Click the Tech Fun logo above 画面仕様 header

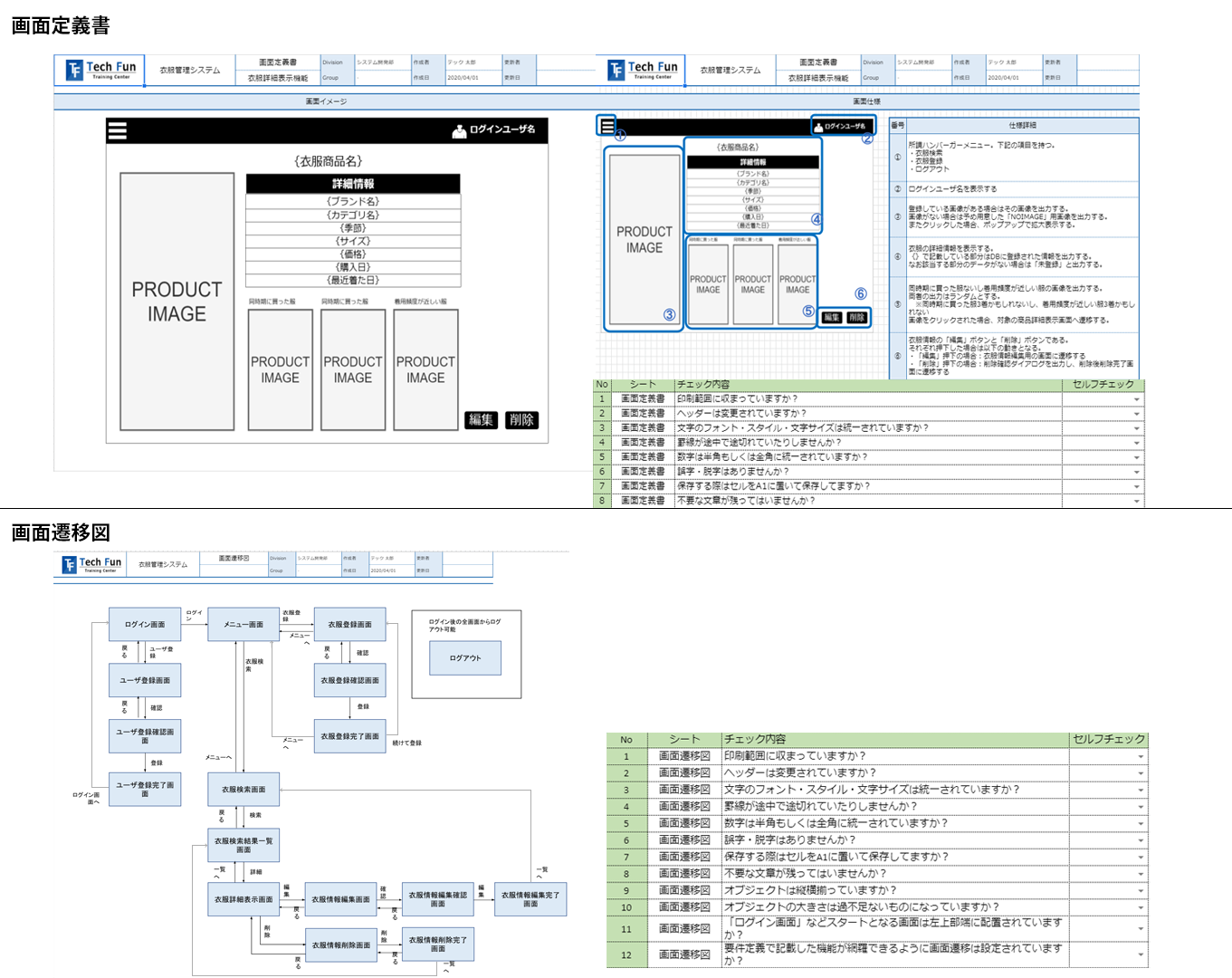(642, 70)
